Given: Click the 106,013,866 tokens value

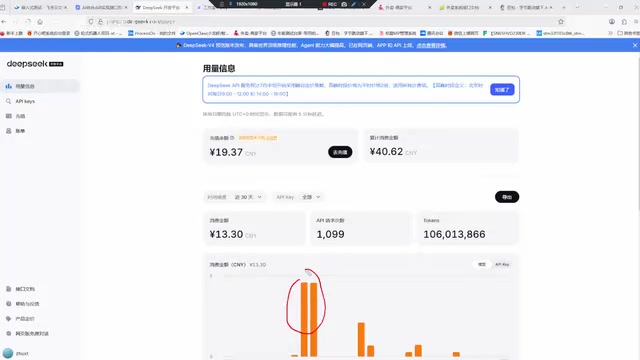Looking at the screenshot, I should pos(454,234).
